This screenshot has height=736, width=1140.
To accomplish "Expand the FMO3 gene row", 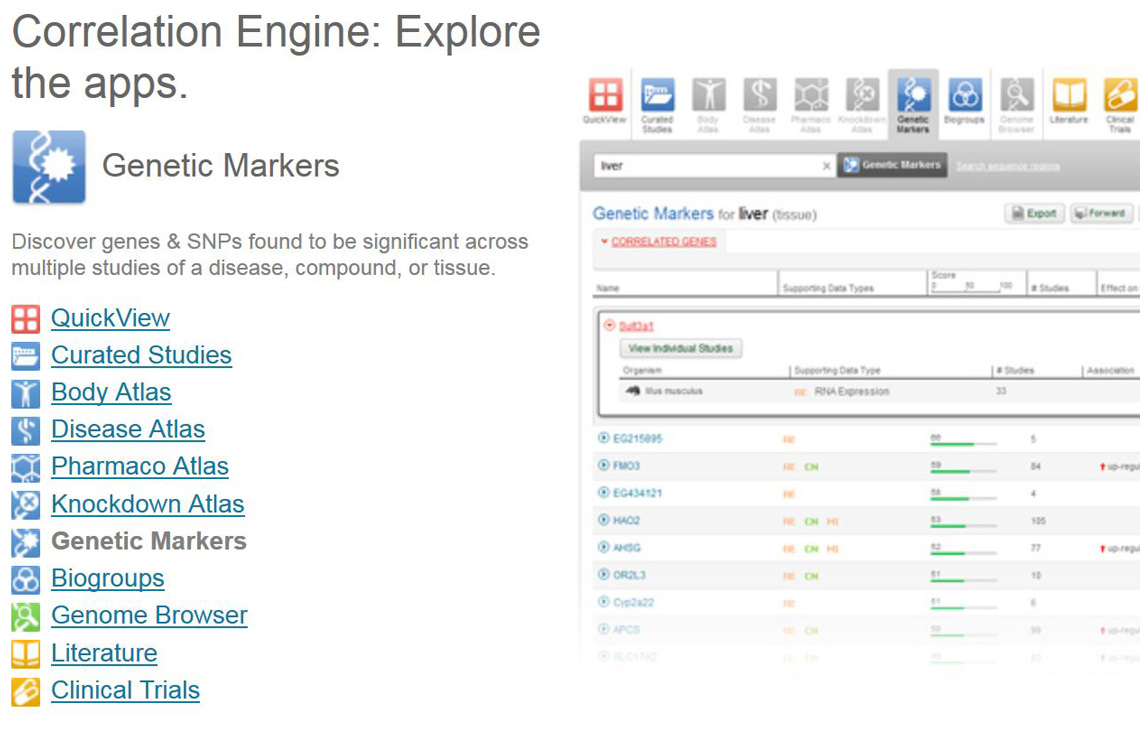I will [x=603, y=466].
